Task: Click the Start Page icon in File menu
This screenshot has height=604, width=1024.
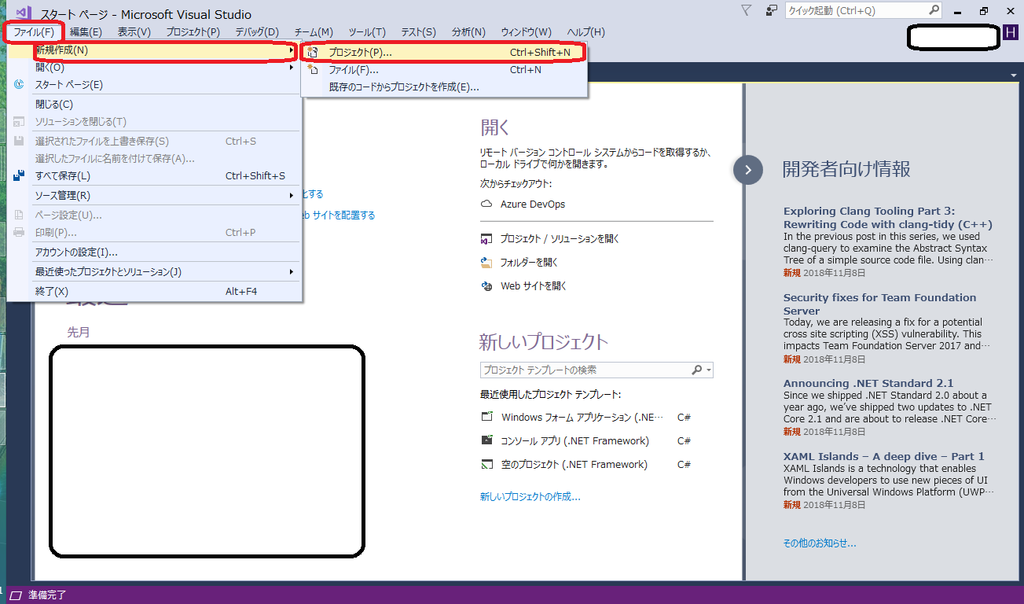Action: coord(19,84)
